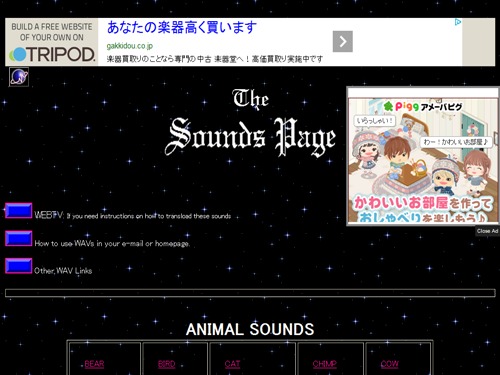Open How to use WAVs in e-mail link
Viewport: 500px width, 375px height.
tap(112, 244)
